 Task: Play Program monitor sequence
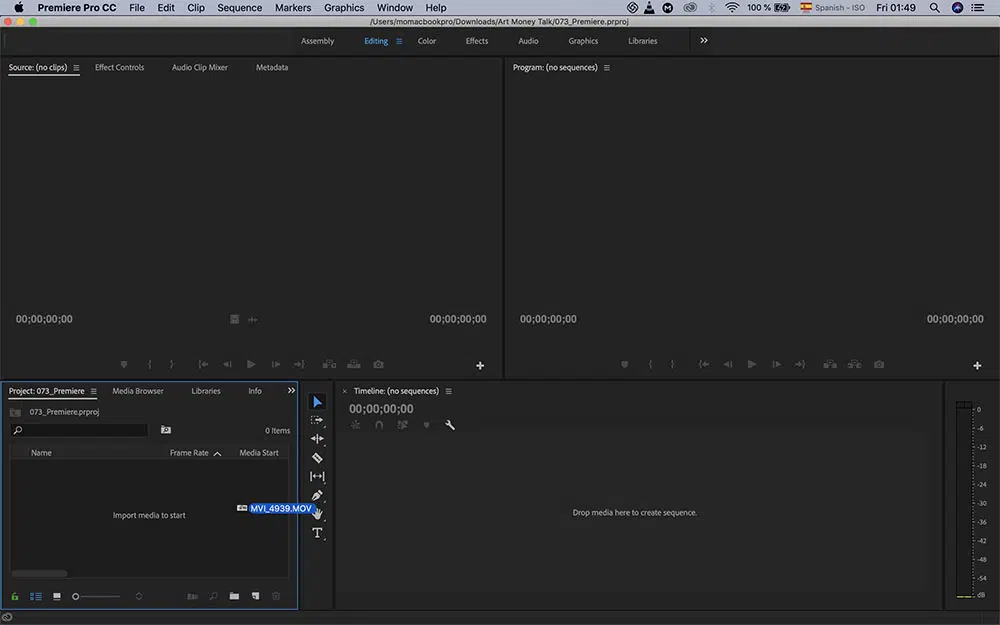click(x=751, y=364)
